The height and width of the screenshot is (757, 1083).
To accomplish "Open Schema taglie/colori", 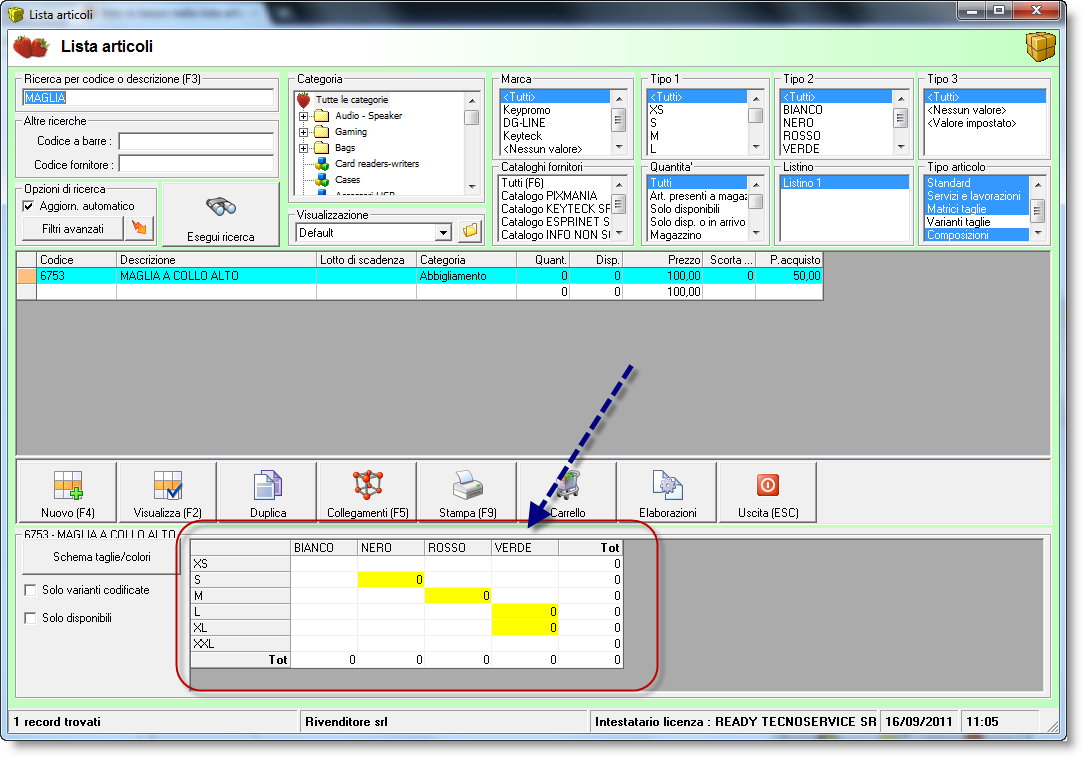I will (x=102, y=557).
